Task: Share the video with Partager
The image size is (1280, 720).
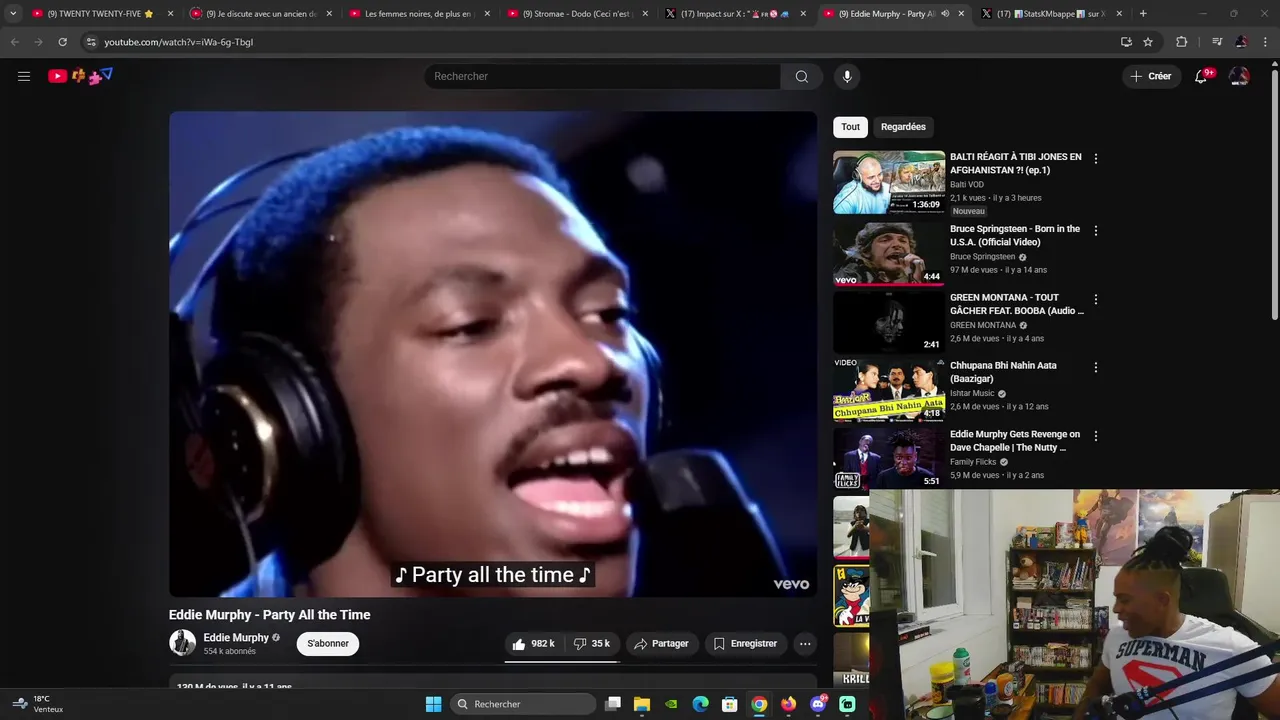Action: 661,644
